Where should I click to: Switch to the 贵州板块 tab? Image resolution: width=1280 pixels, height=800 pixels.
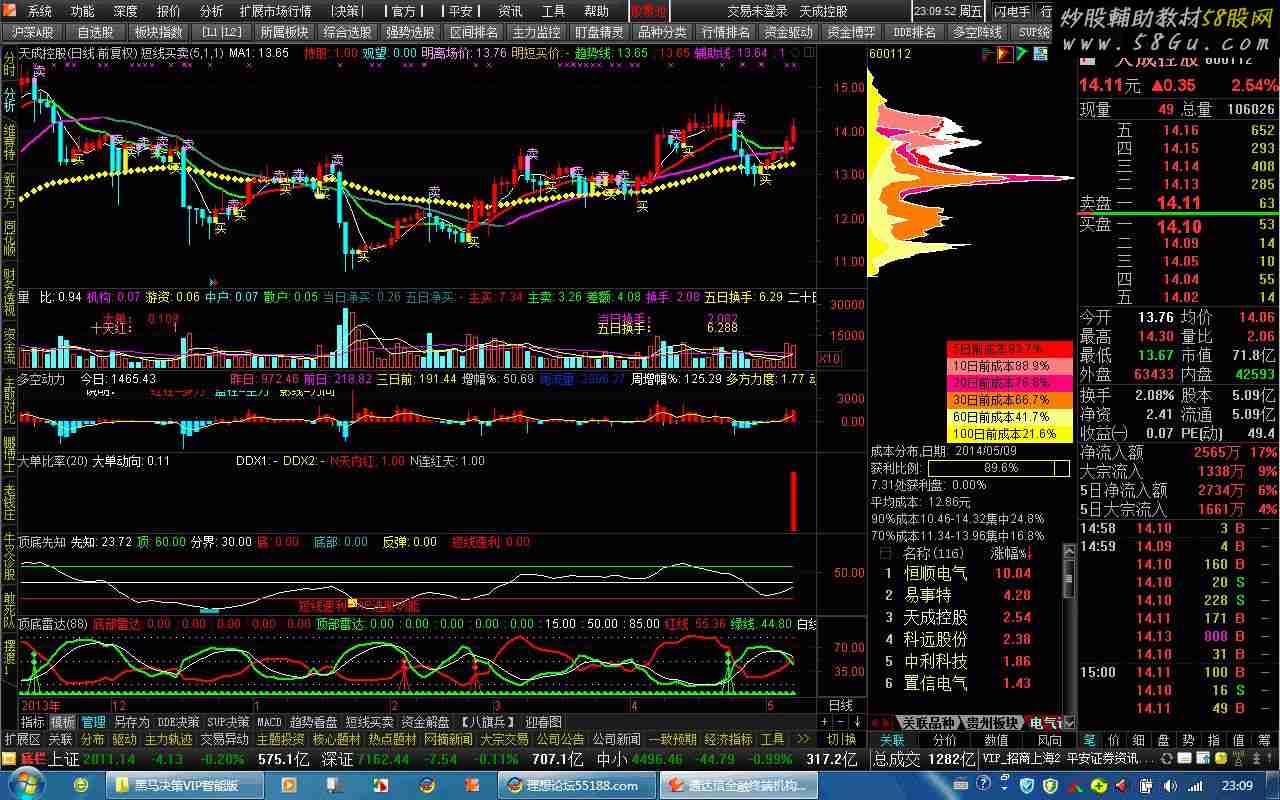(x=992, y=723)
